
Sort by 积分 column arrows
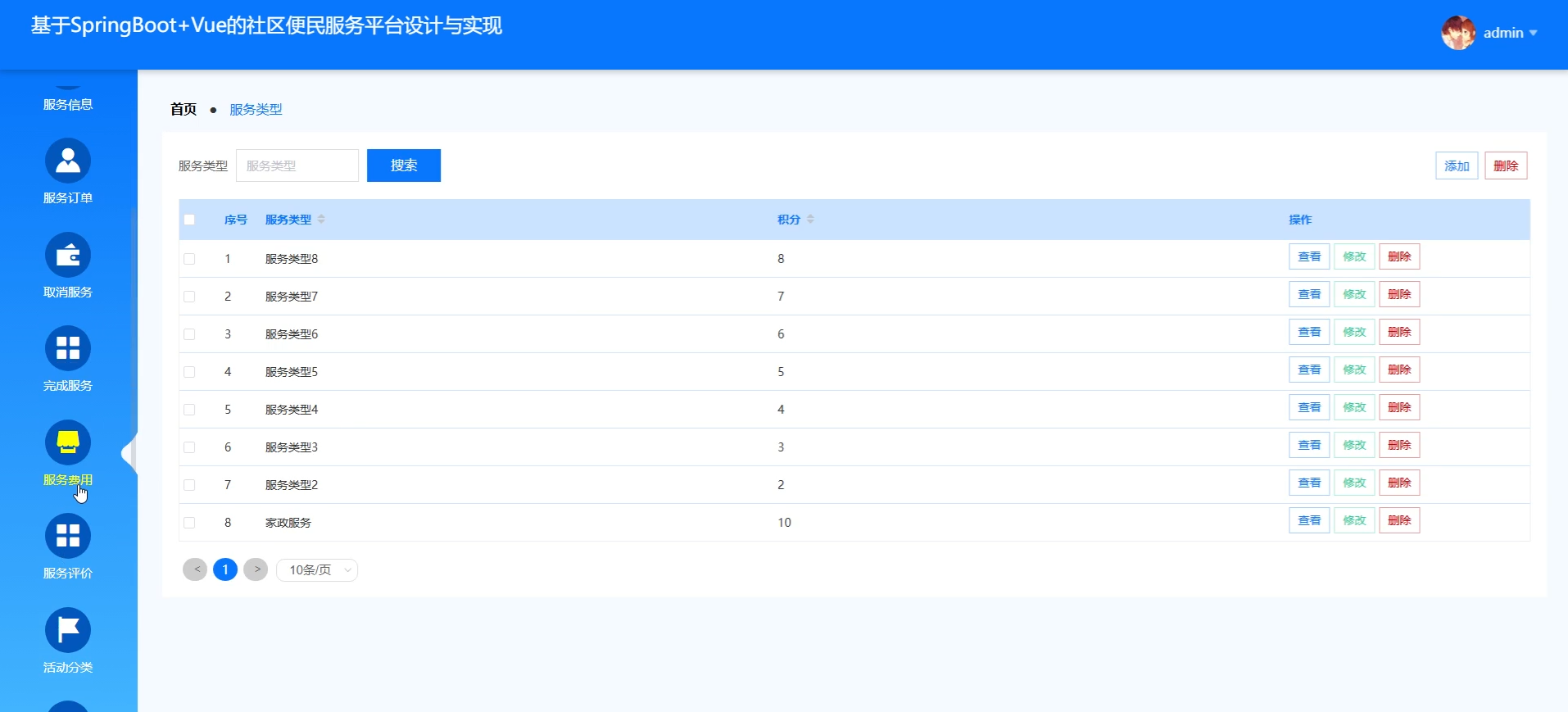pos(810,220)
